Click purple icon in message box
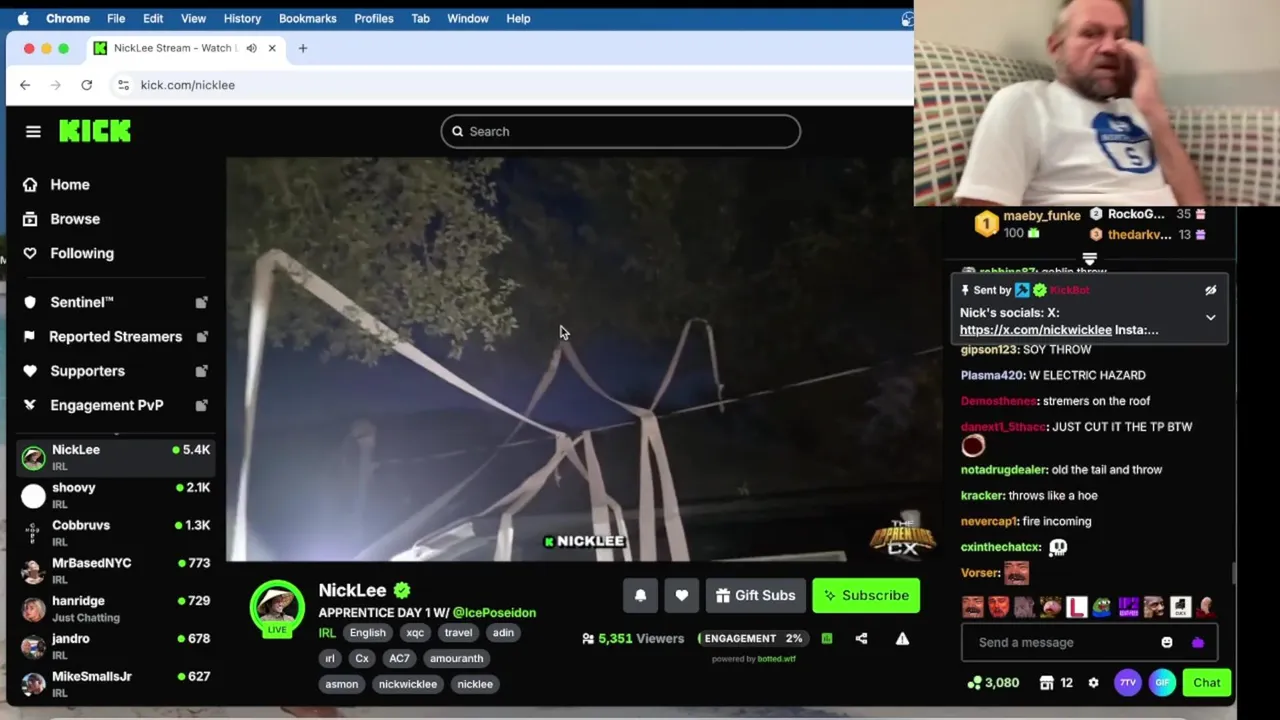Viewport: 1280px width, 720px height. pyautogui.click(x=1198, y=642)
